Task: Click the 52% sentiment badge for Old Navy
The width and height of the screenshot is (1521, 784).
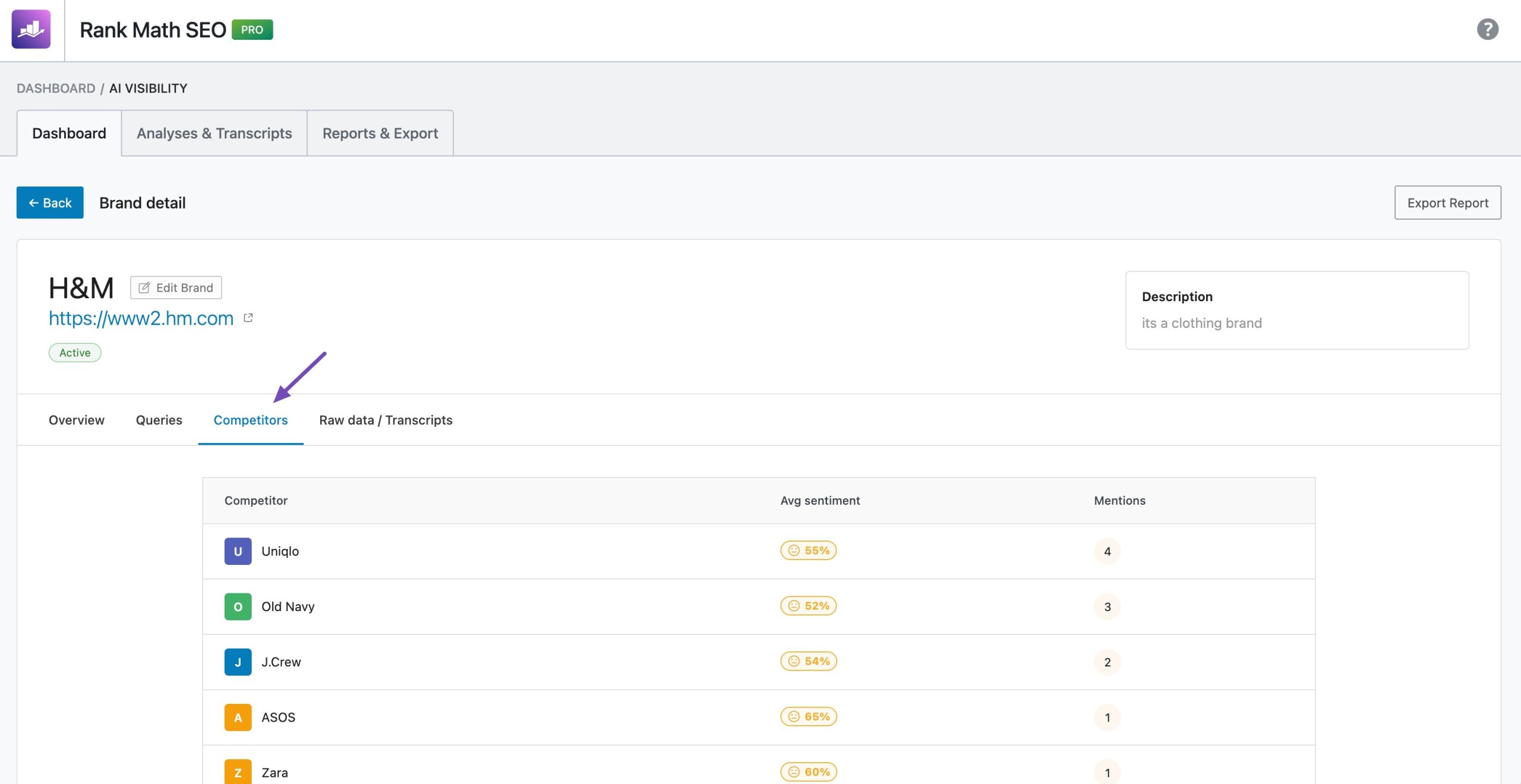Action: pos(808,606)
